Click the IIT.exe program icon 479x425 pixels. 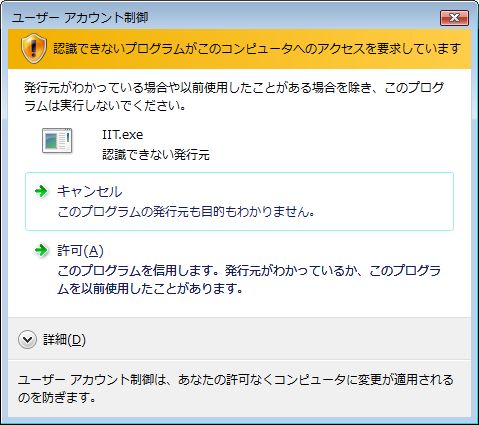tap(57, 141)
